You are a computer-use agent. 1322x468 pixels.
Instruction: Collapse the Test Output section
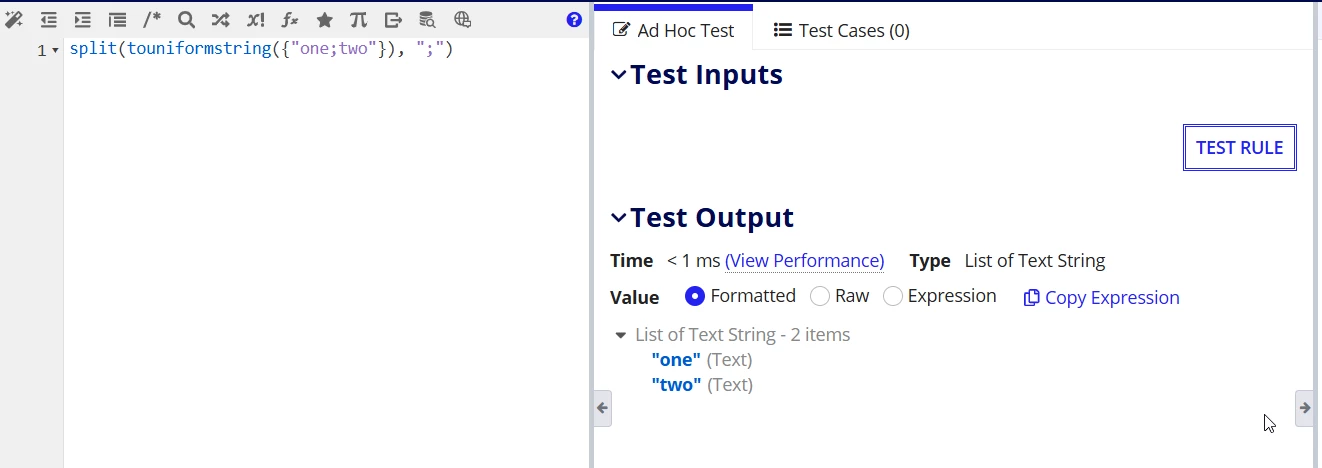[619, 218]
